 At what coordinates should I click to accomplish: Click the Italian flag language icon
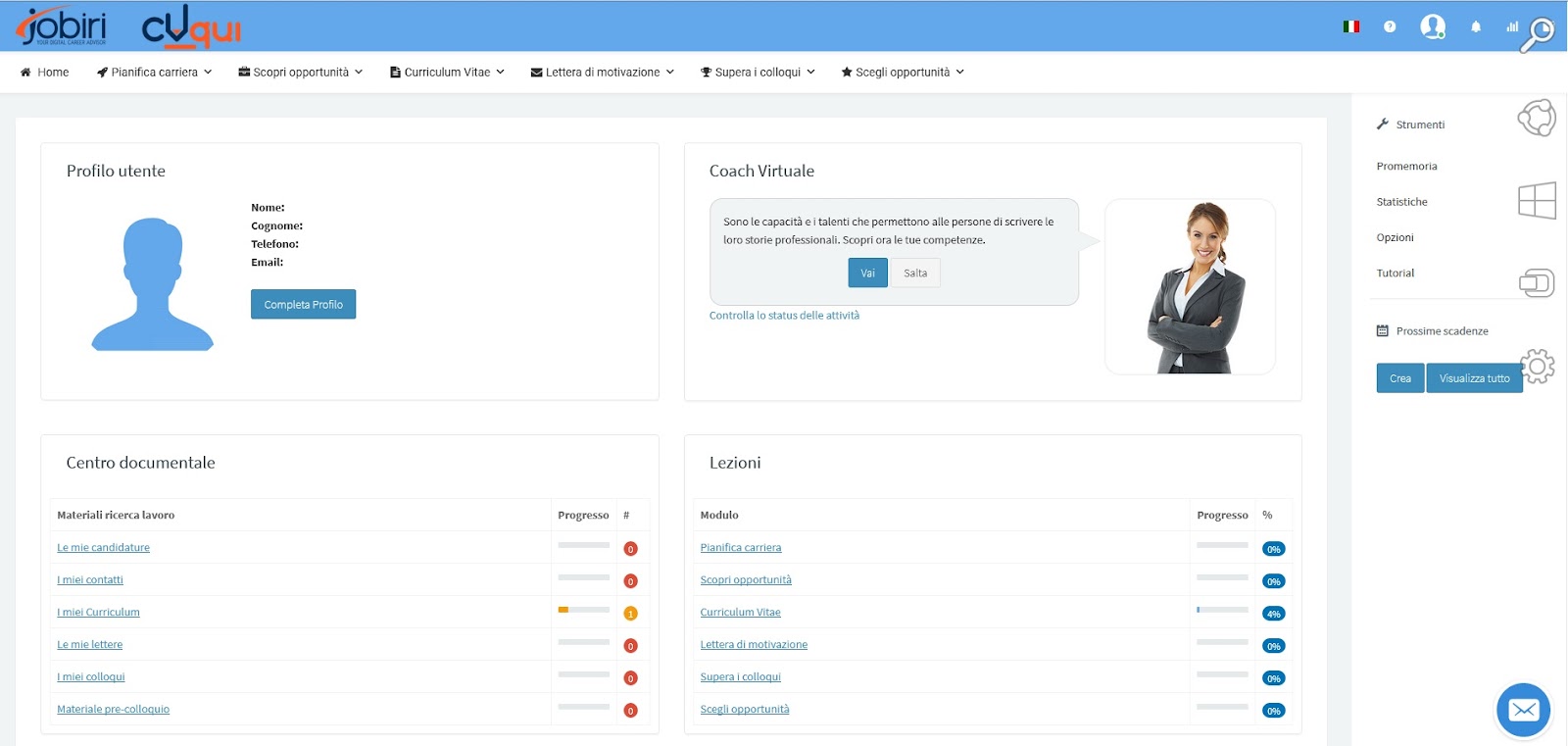(x=1351, y=26)
